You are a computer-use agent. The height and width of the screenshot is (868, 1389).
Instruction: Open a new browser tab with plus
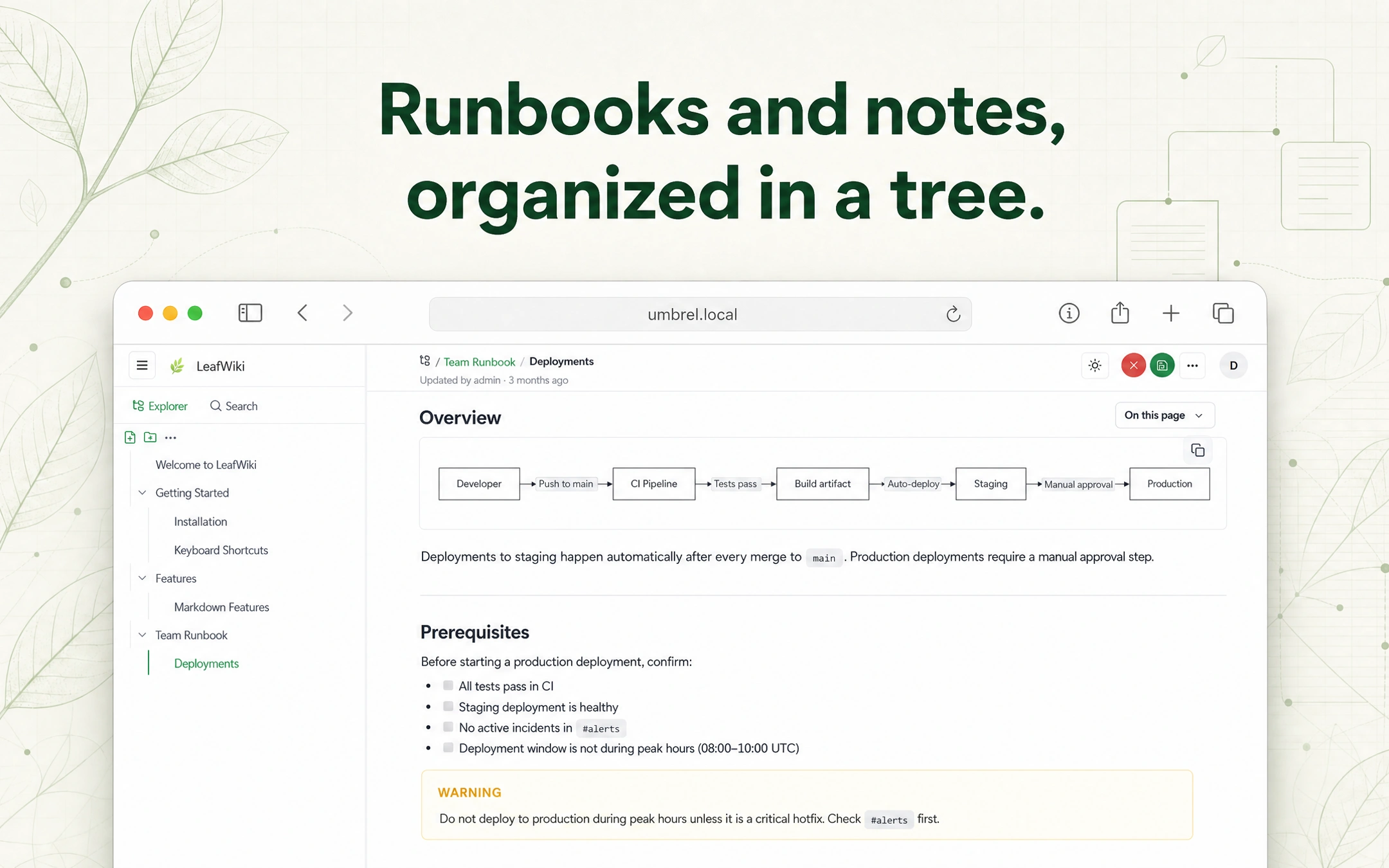pyautogui.click(x=1171, y=313)
